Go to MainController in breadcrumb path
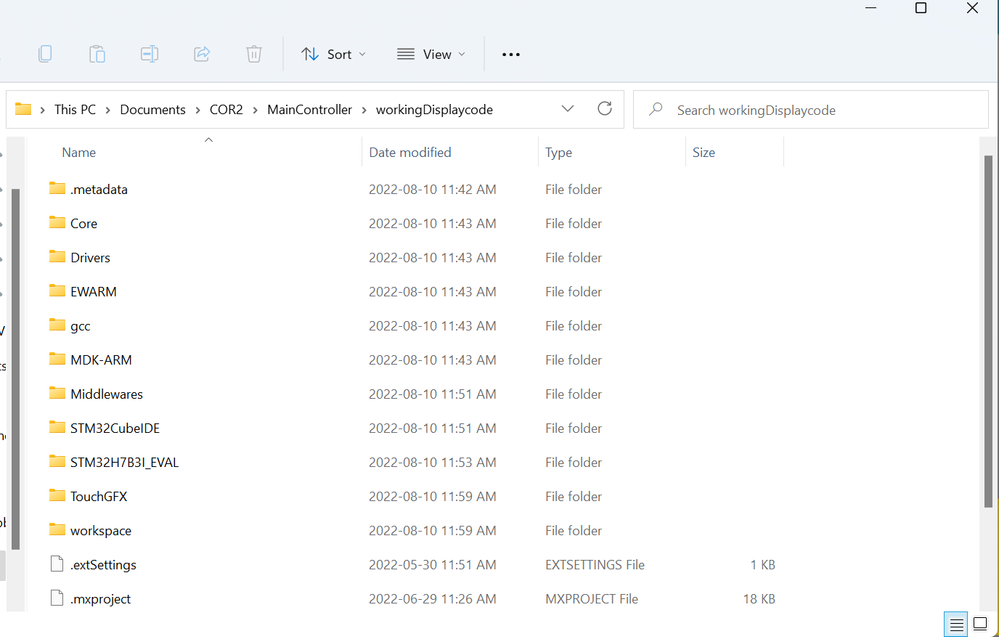 tap(310, 110)
